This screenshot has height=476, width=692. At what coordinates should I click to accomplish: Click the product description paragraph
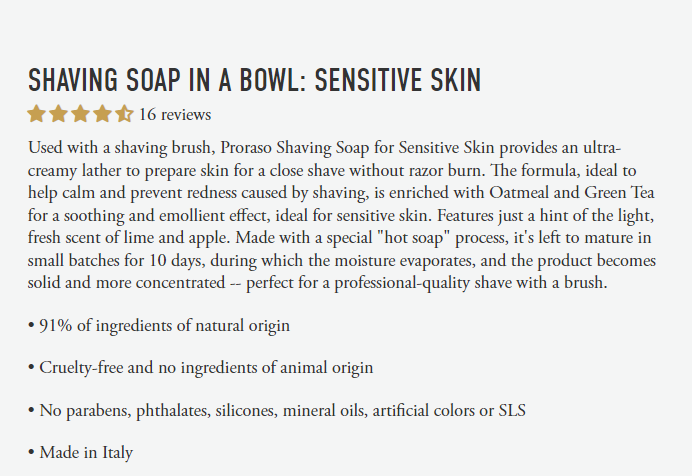pos(340,215)
